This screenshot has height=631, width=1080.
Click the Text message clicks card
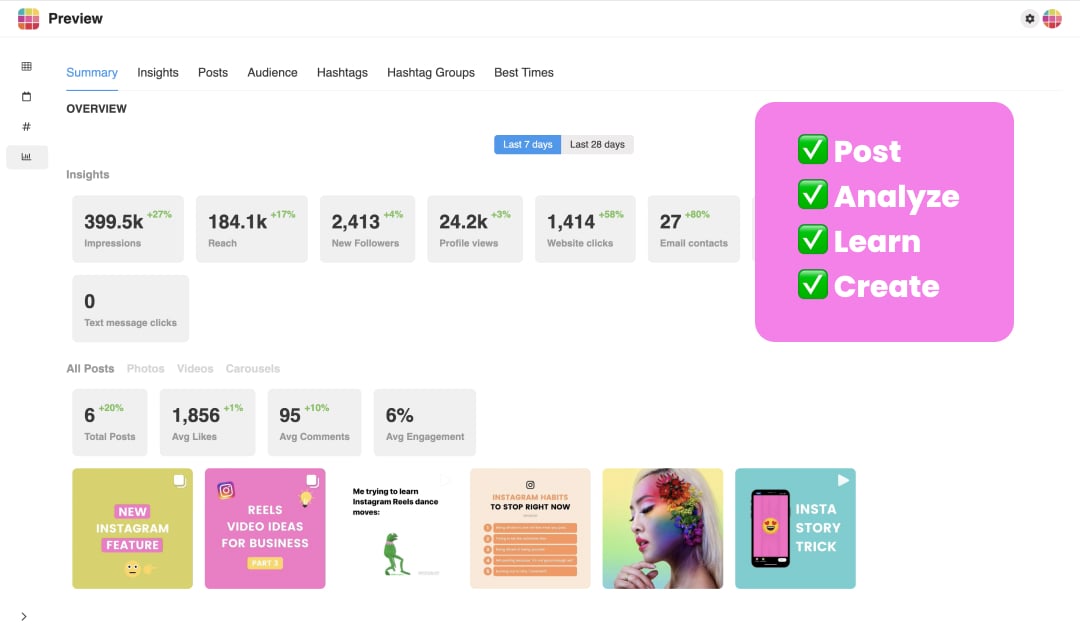tap(131, 309)
